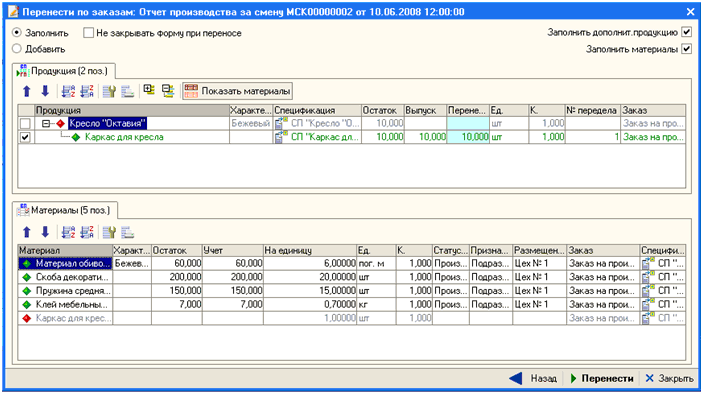
Task: Sort materials descending Z-A
Action: click(87, 232)
